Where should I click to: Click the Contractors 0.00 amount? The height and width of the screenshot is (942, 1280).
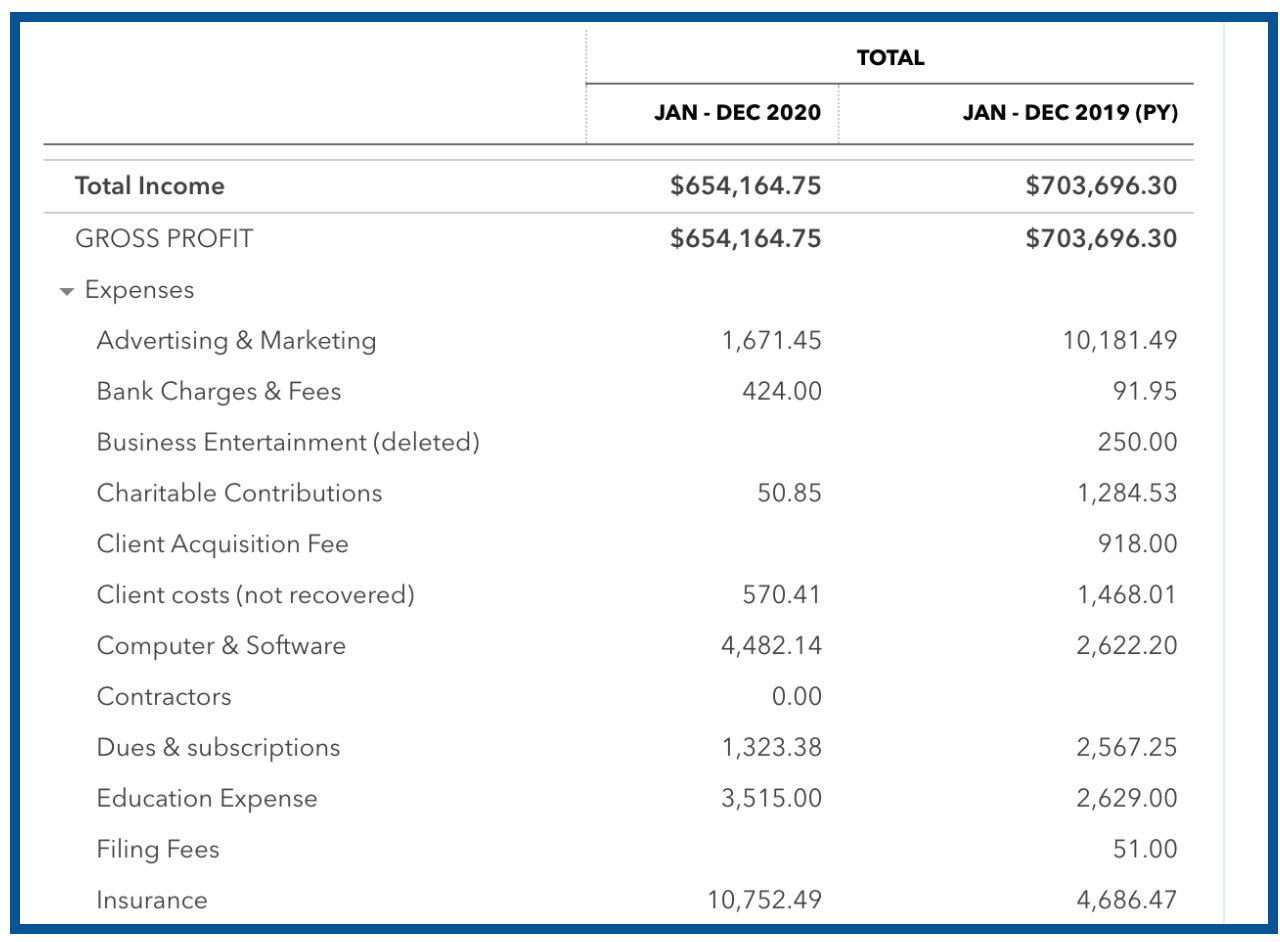point(796,697)
